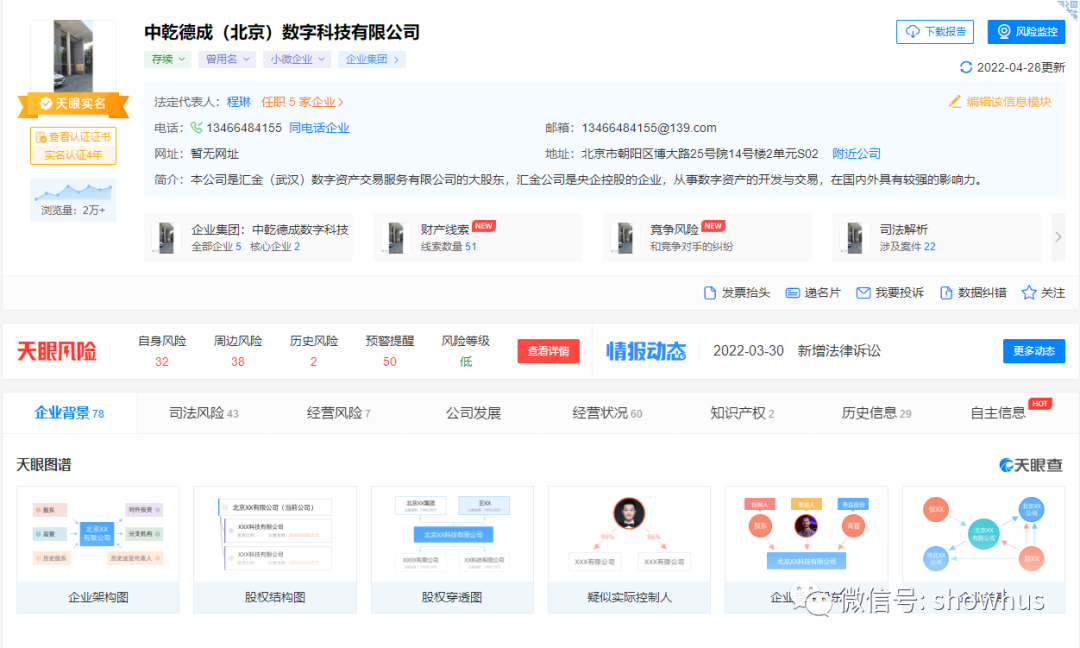The height and width of the screenshot is (648, 1080).
Task: Open the 财产线索 card with 51 clues
Action: (x=478, y=237)
